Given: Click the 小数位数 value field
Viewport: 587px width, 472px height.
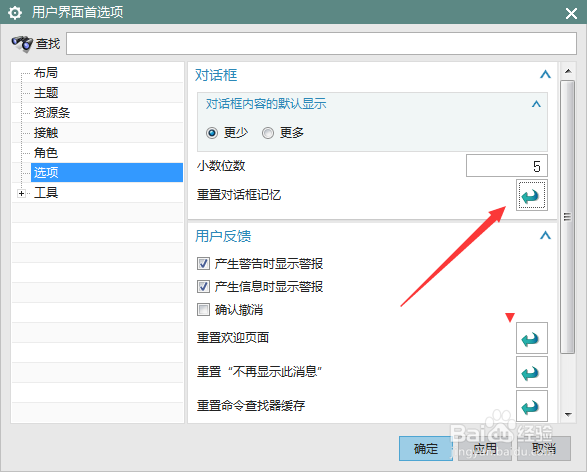Looking at the screenshot, I should pyautogui.click(x=507, y=165).
